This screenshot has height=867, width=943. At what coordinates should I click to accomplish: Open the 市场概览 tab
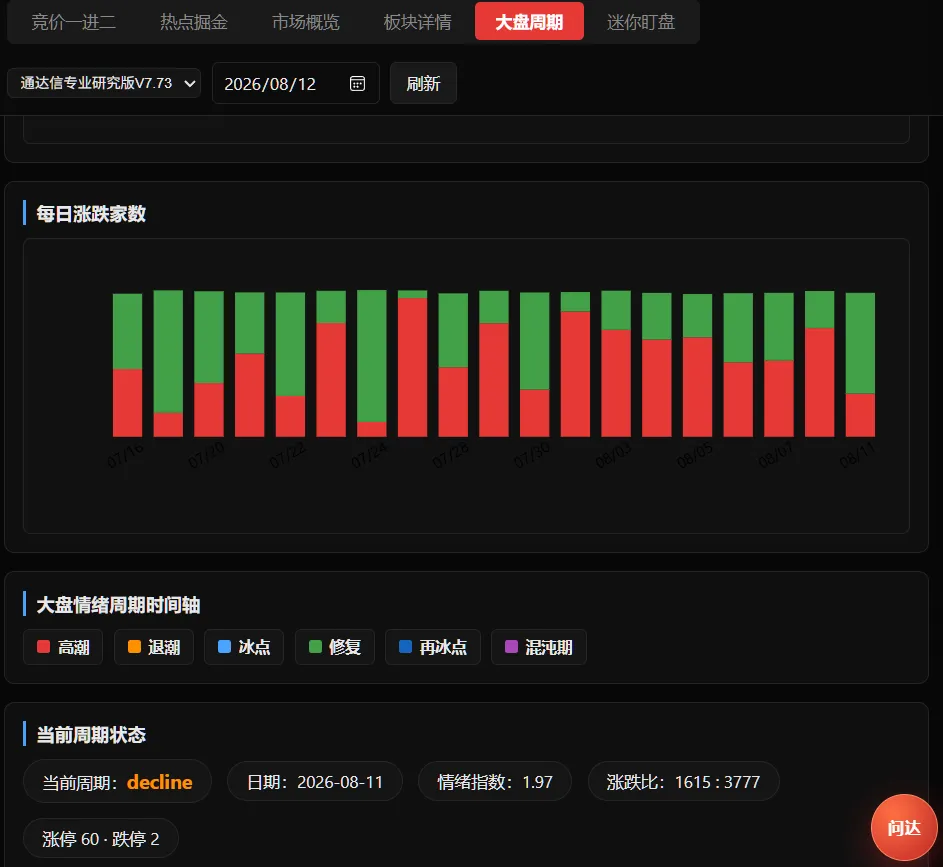click(306, 22)
